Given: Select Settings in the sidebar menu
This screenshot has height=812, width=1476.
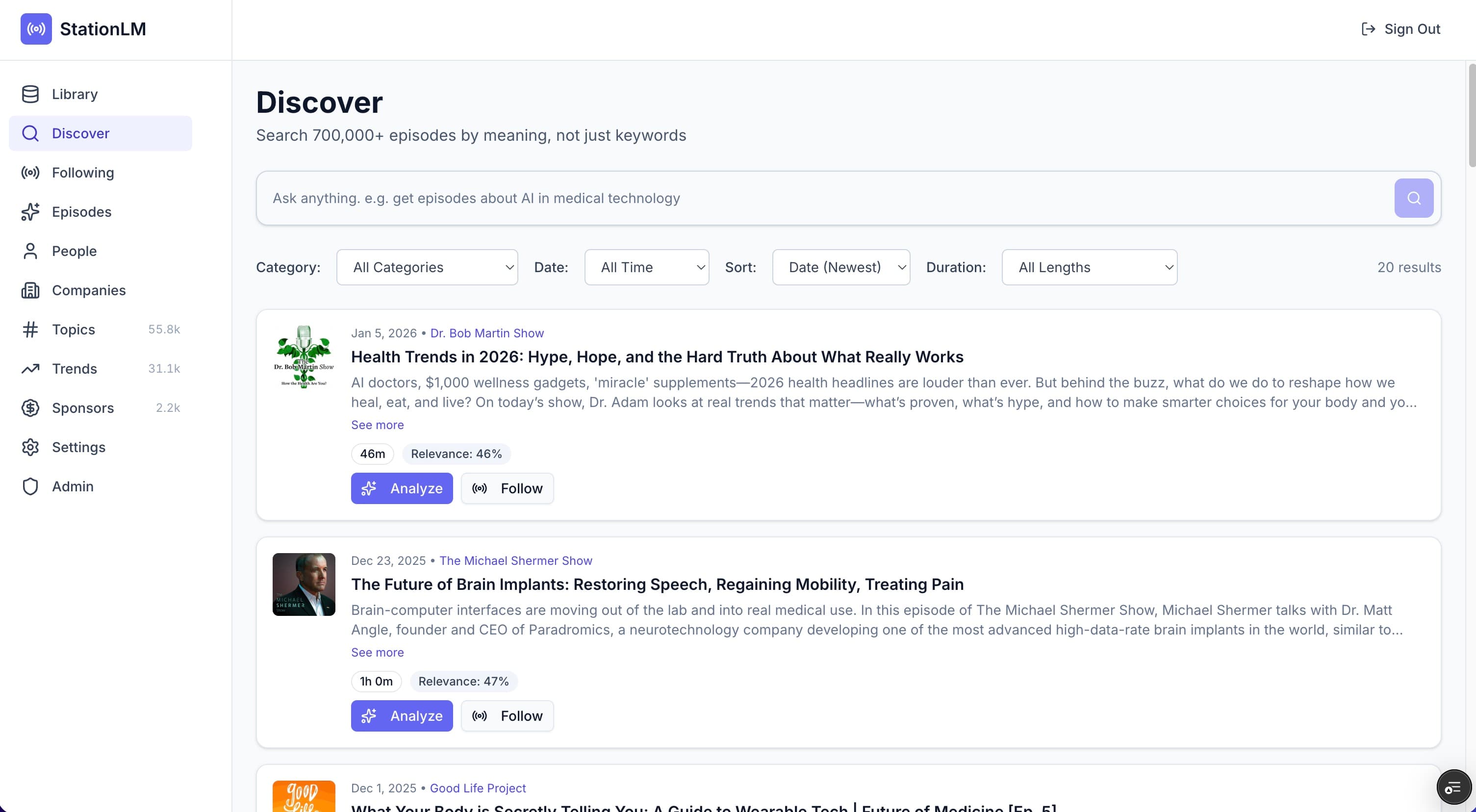Looking at the screenshot, I should [78, 447].
